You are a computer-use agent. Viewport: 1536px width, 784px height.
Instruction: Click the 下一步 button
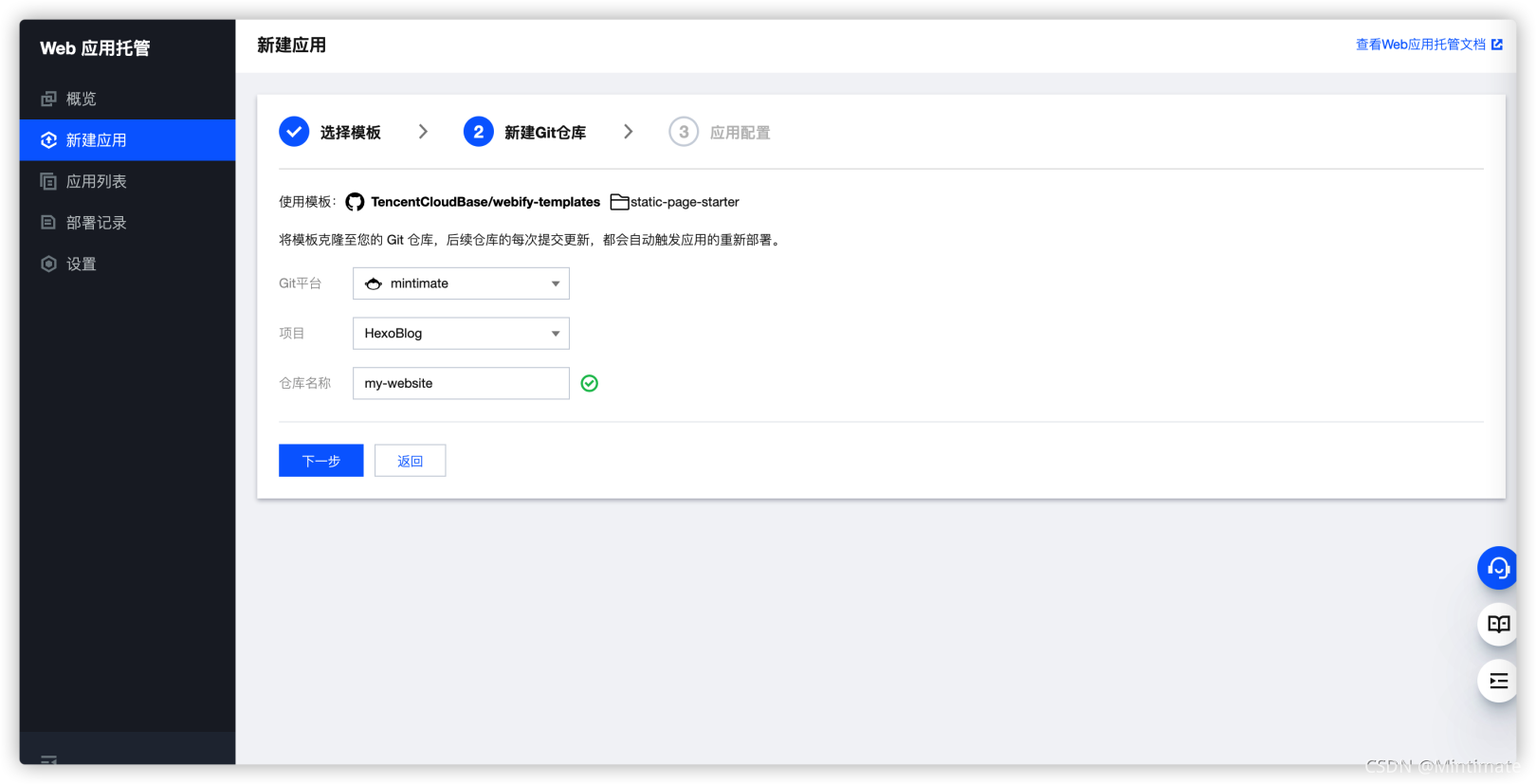[x=321, y=461]
